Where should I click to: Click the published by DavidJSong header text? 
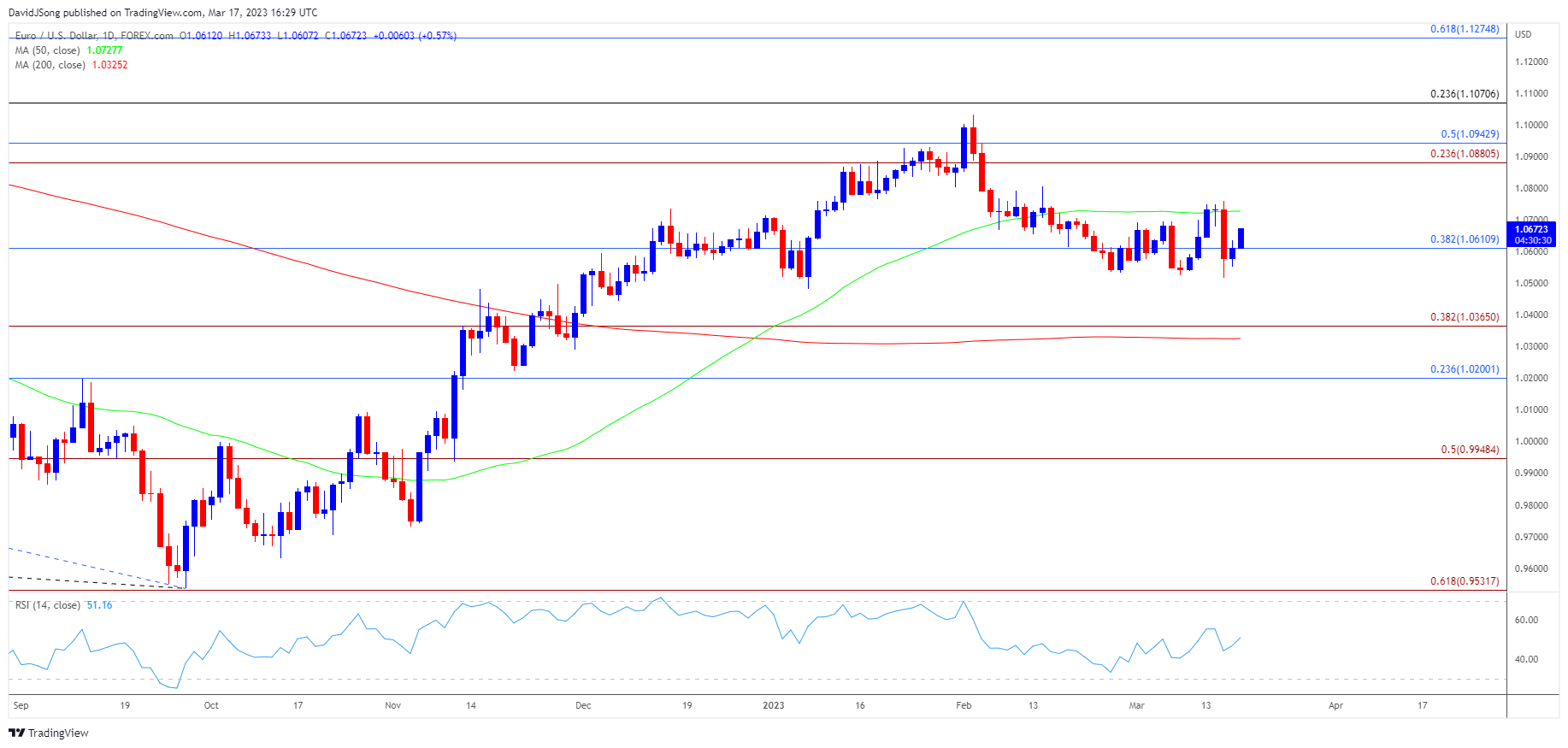click(162, 13)
